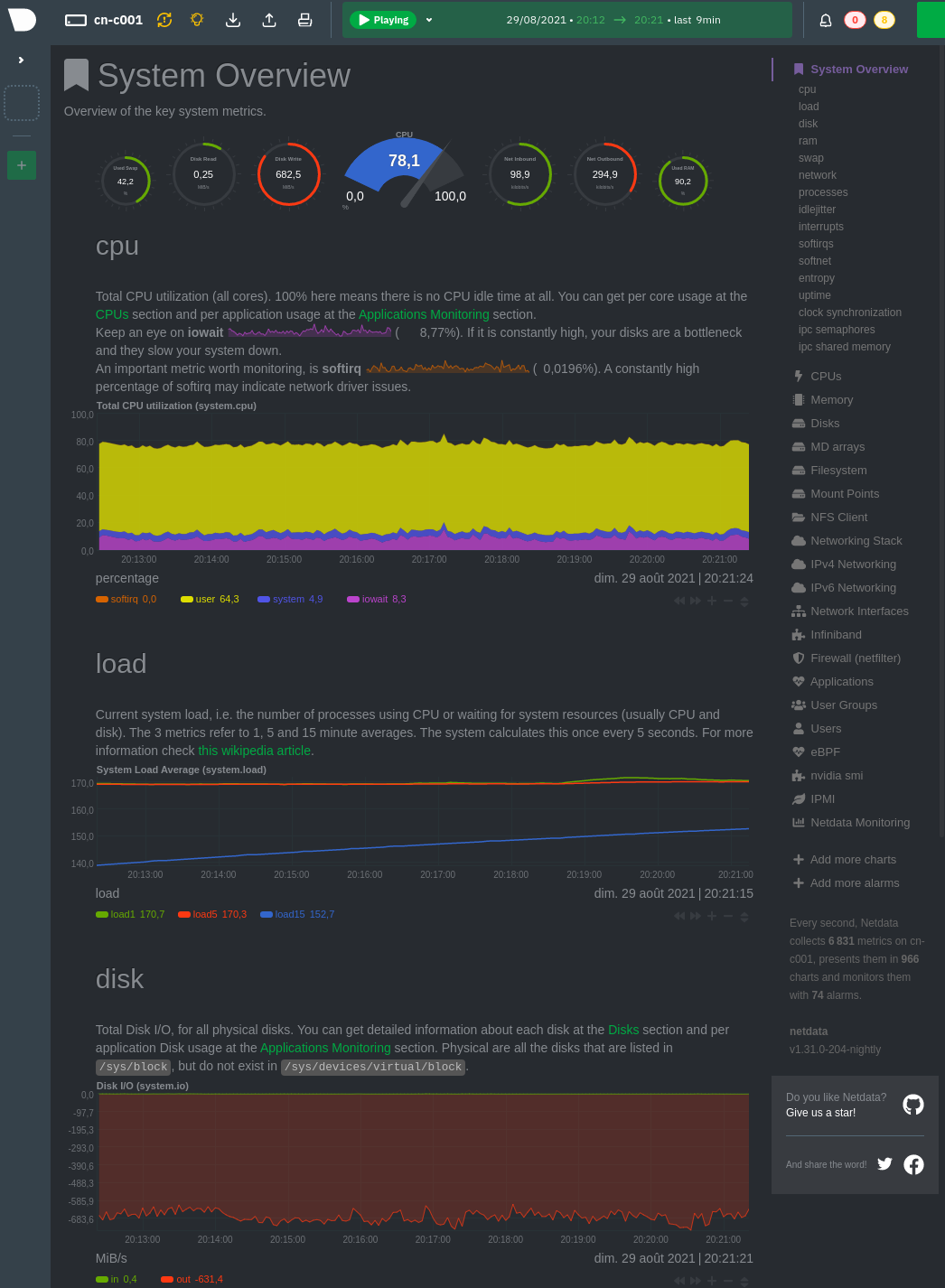The height and width of the screenshot is (1288, 945).
Task: Toggle the out series in the disk legend
Action: [x=191, y=1279]
